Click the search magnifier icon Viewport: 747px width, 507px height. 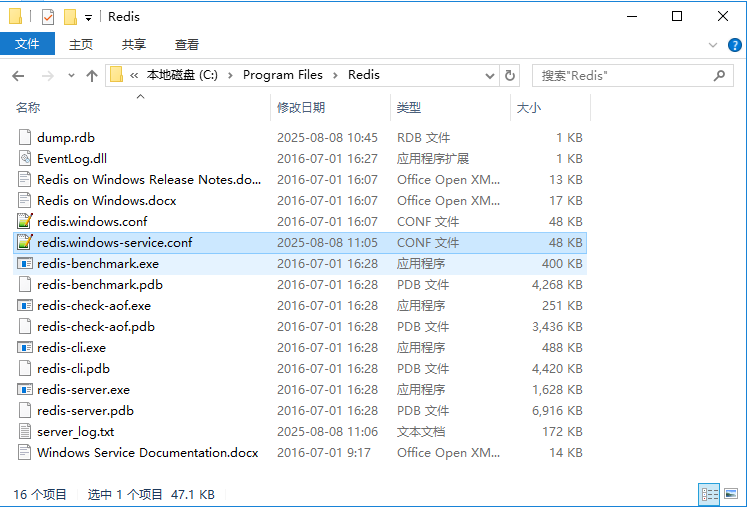click(719, 75)
